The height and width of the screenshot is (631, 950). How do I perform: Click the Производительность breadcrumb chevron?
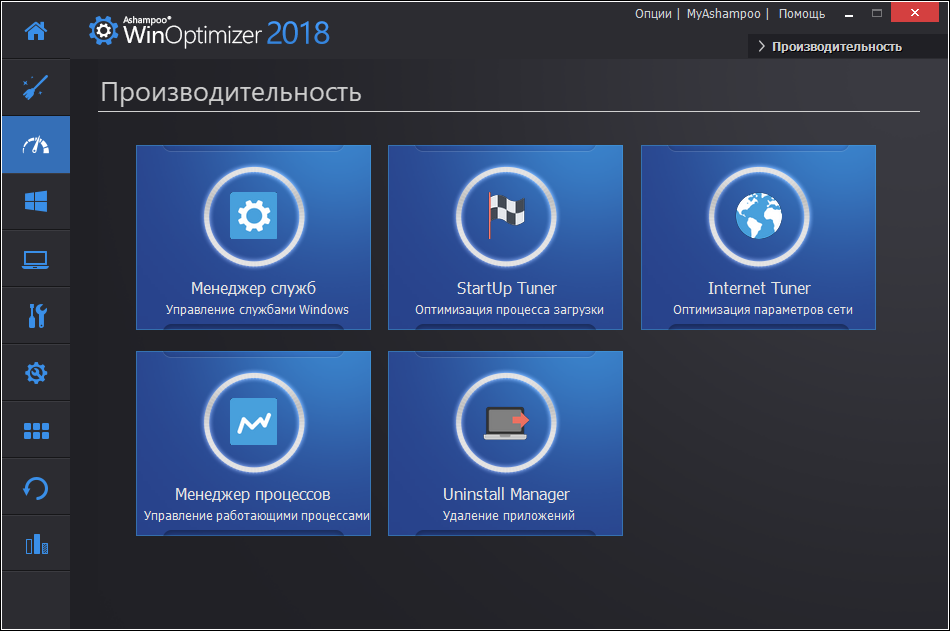click(762, 46)
